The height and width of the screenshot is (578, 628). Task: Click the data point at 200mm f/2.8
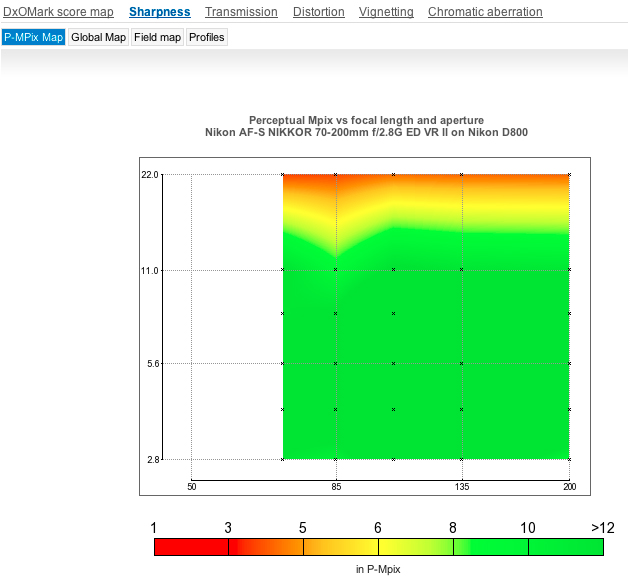coord(570,459)
